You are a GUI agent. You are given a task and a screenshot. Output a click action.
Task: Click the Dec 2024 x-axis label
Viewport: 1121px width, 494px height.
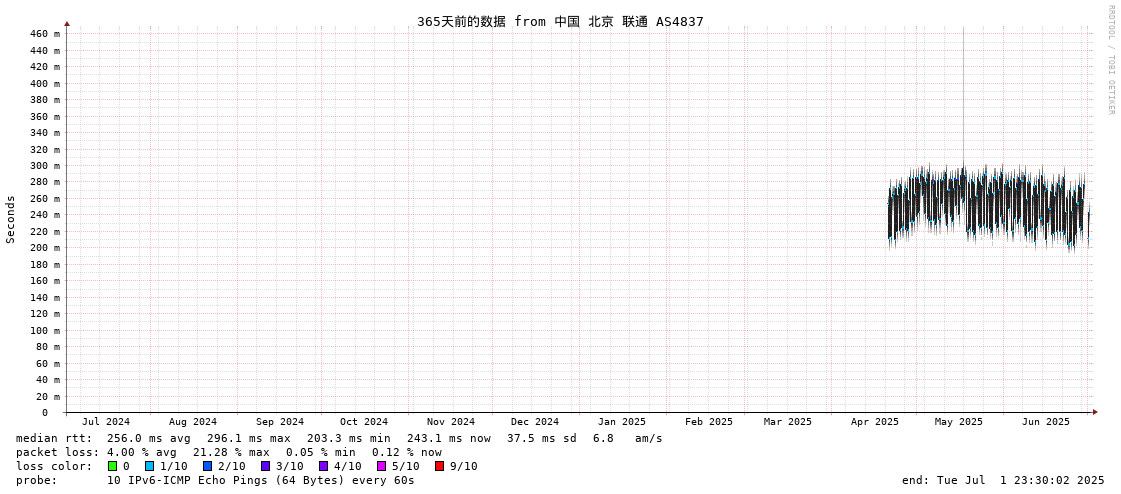(x=535, y=422)
